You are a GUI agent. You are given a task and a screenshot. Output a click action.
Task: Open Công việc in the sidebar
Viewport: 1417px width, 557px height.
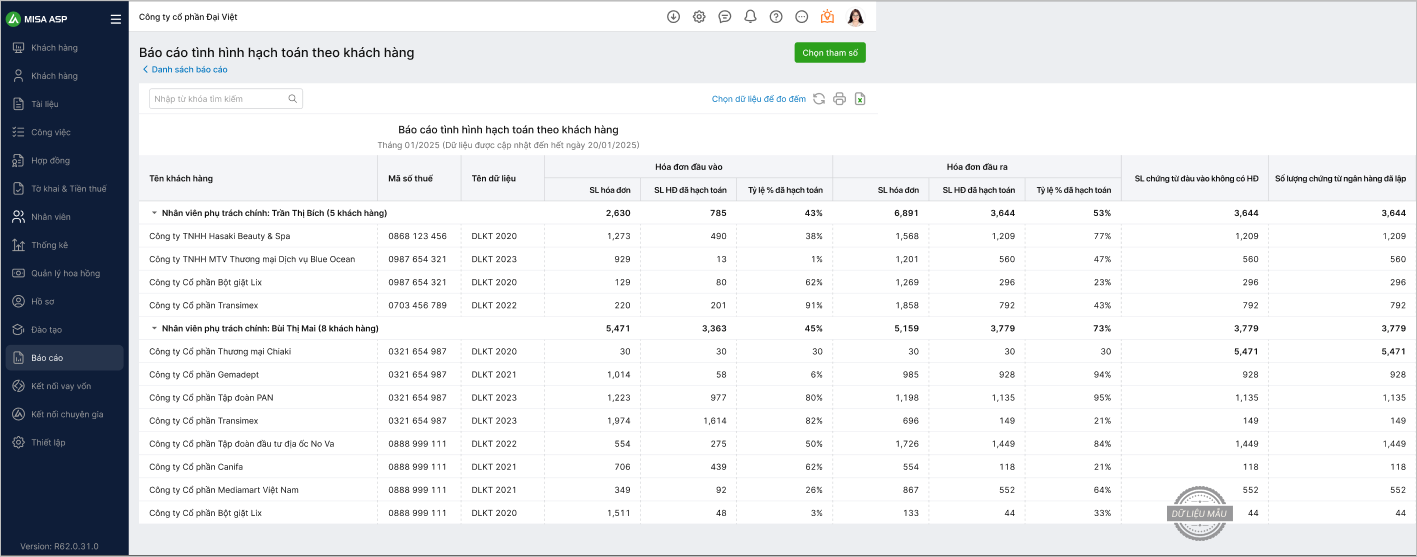point(65,132)
